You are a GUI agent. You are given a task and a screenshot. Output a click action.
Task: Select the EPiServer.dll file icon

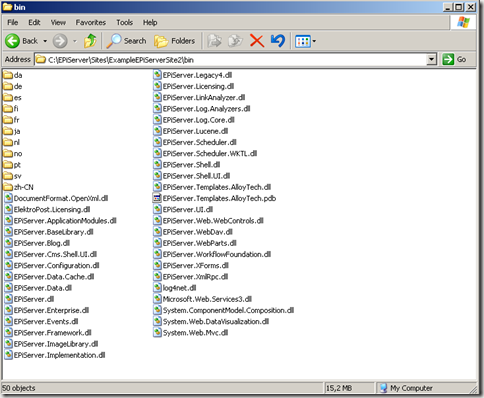(x=8, y=299)
